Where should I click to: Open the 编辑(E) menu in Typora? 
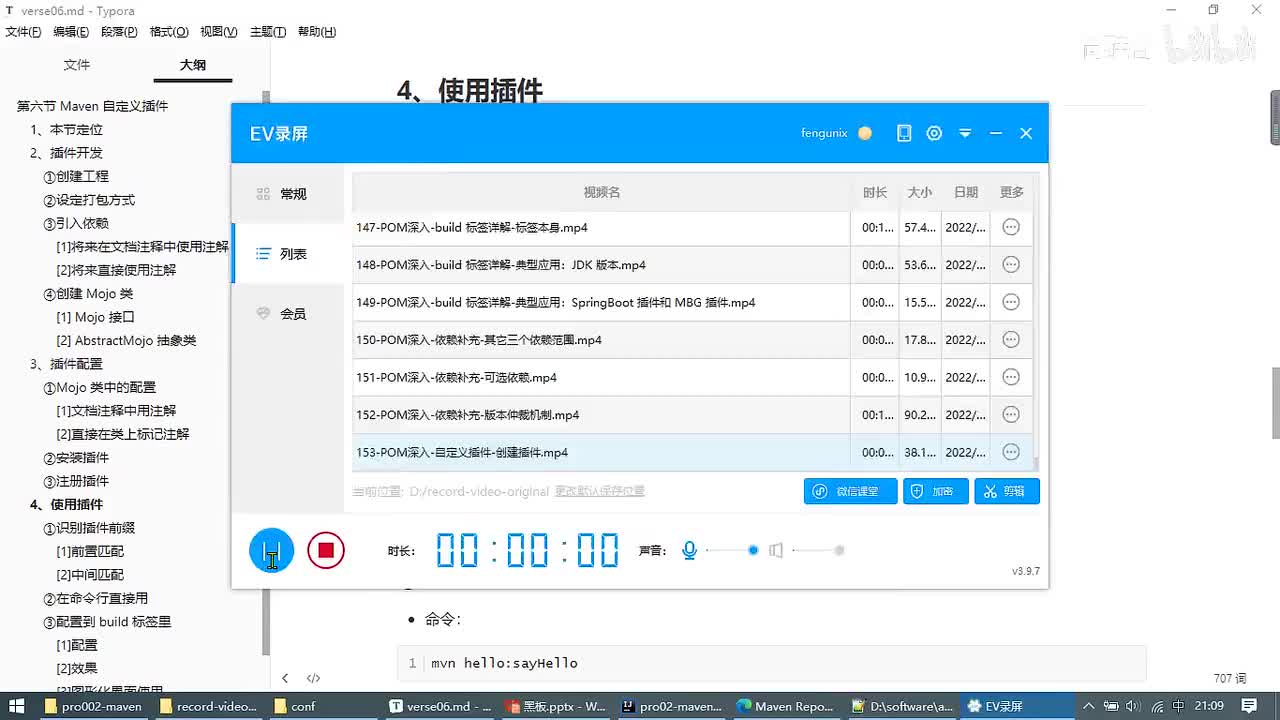(71, 32)
